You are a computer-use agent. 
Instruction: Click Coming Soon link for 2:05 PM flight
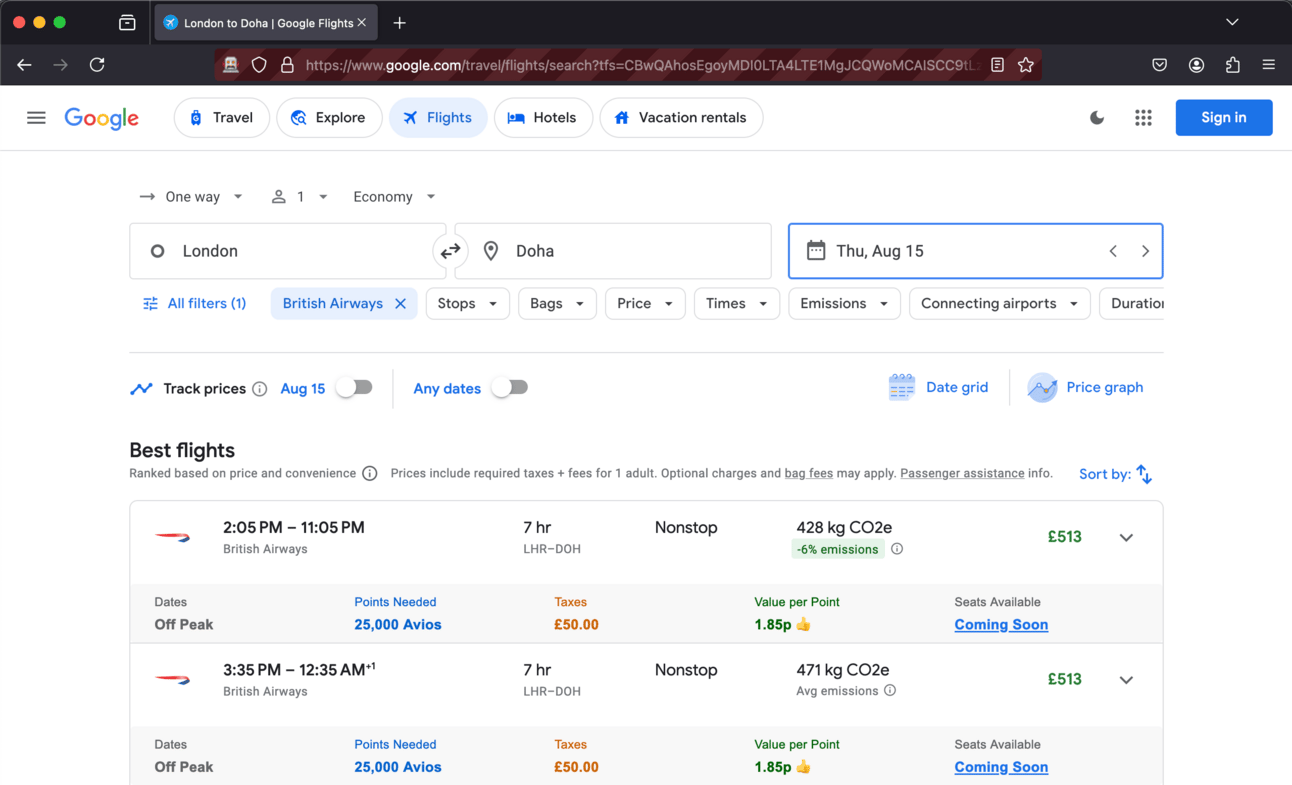[x=1001, y=625]
